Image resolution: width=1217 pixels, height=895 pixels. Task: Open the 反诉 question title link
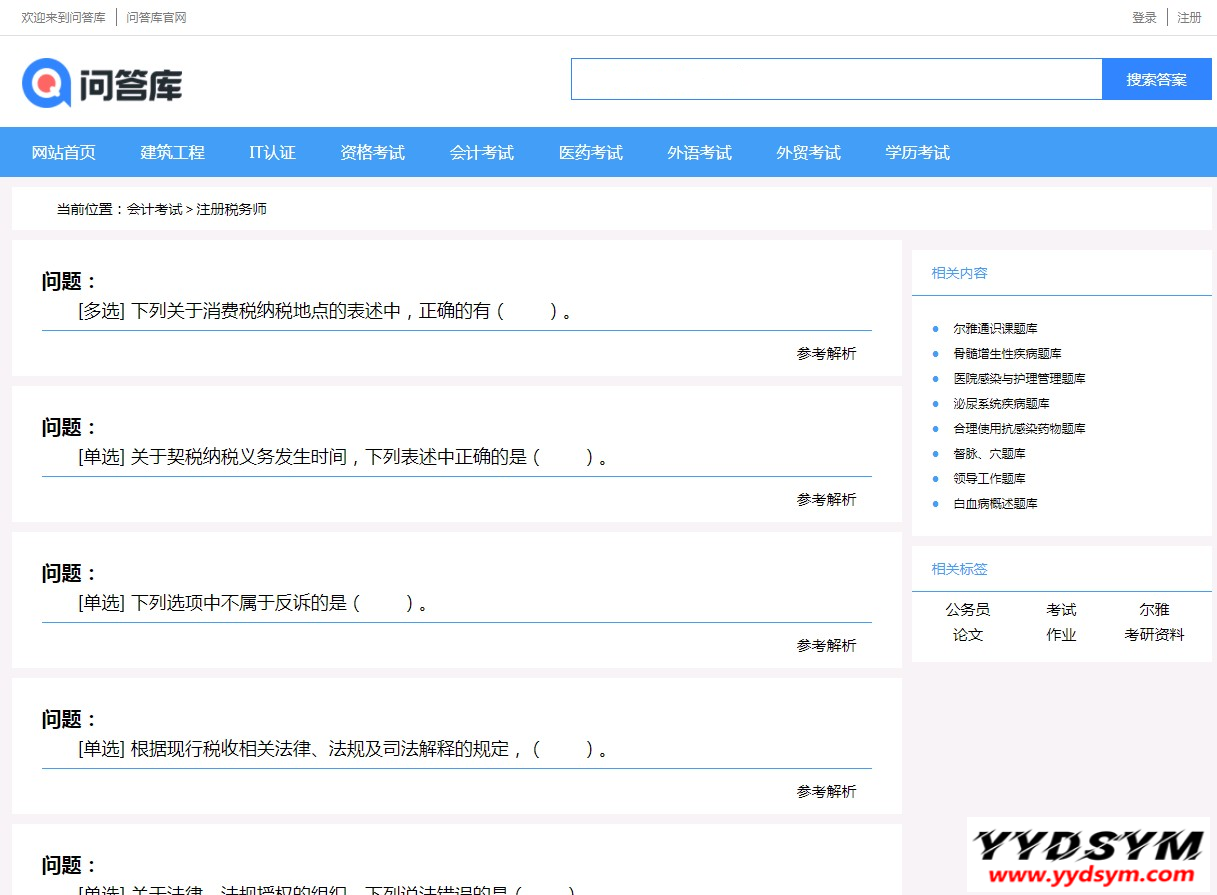click(x=253, y=603)
